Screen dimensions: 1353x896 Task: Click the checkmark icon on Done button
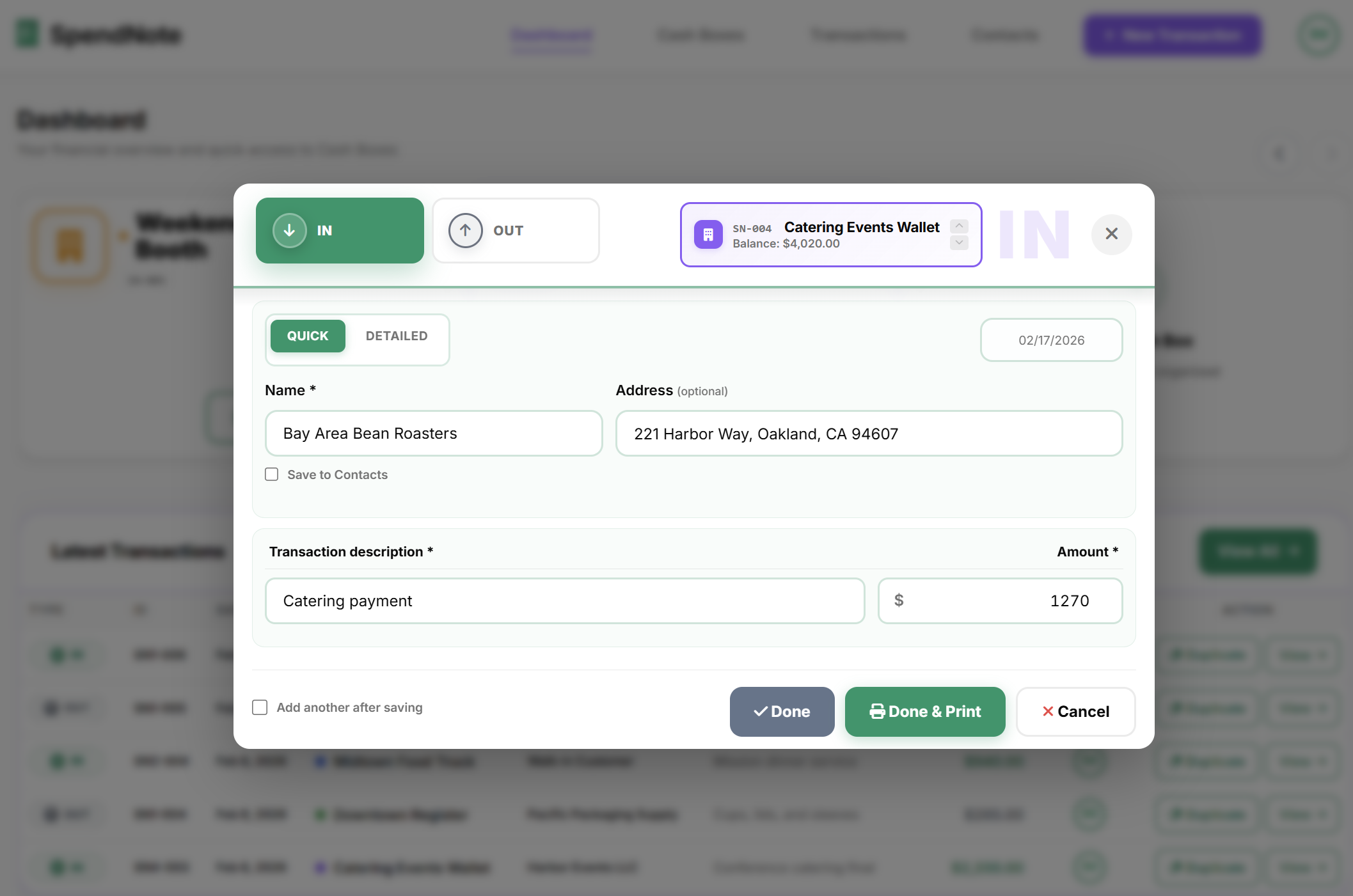tap(759, 711)
